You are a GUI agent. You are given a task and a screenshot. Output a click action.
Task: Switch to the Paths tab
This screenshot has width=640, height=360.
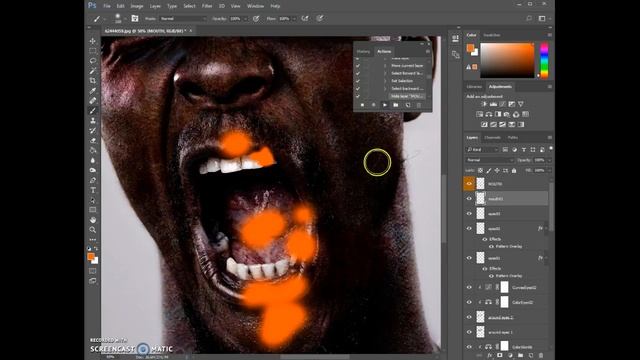pyautogui.click(x=513, y=138)
